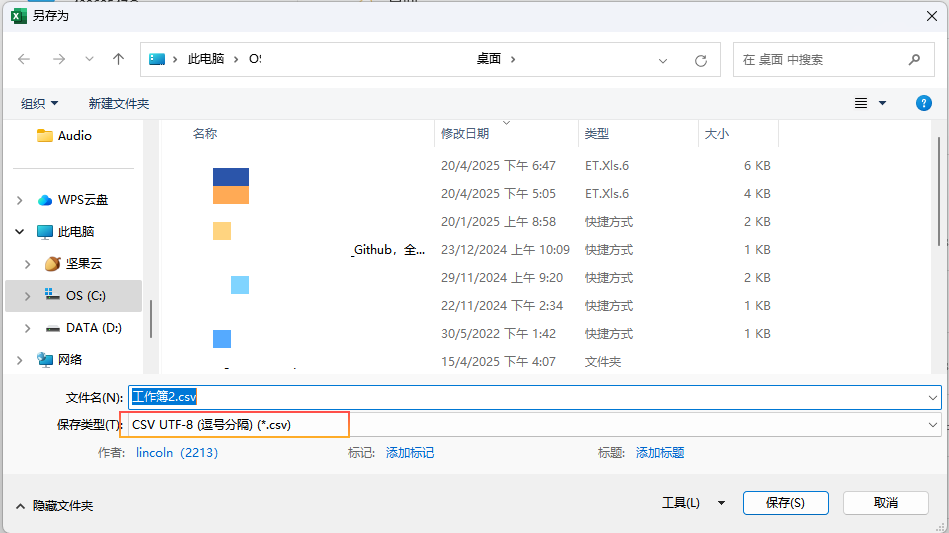
Task: Open the help question mark icon
Action: (x=924, y=103)
